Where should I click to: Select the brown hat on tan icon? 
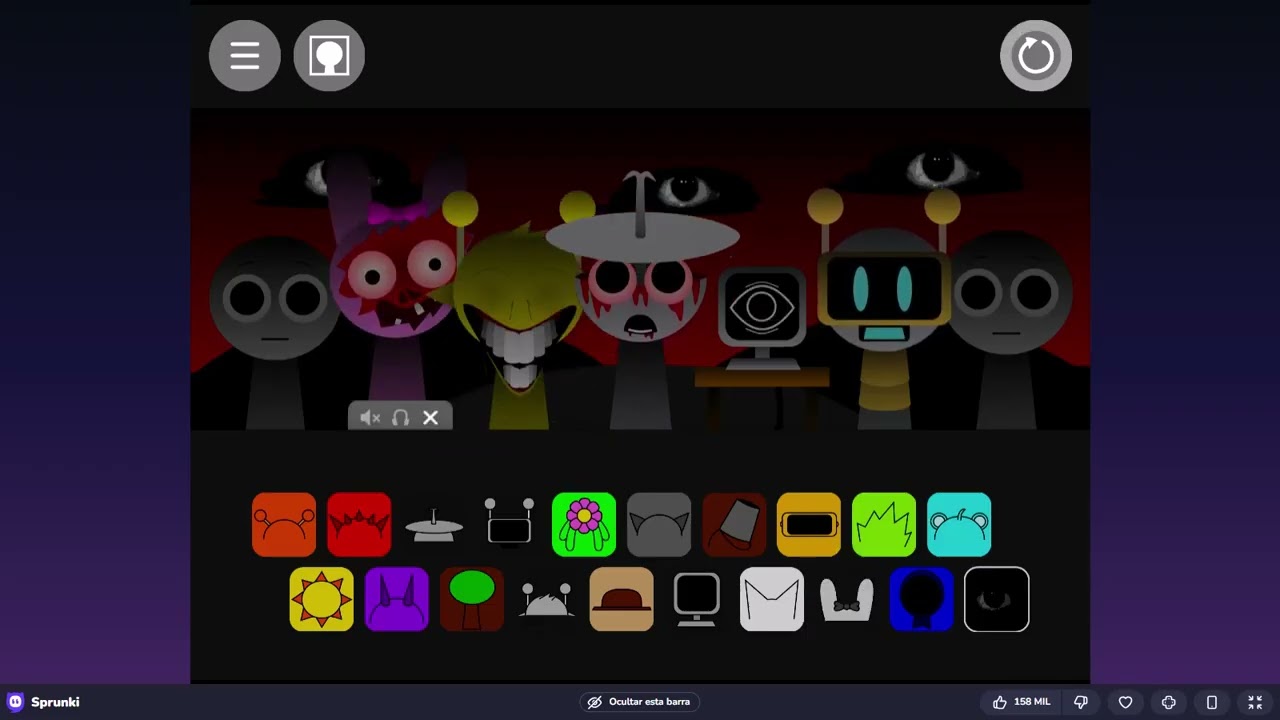click(622, 599)
